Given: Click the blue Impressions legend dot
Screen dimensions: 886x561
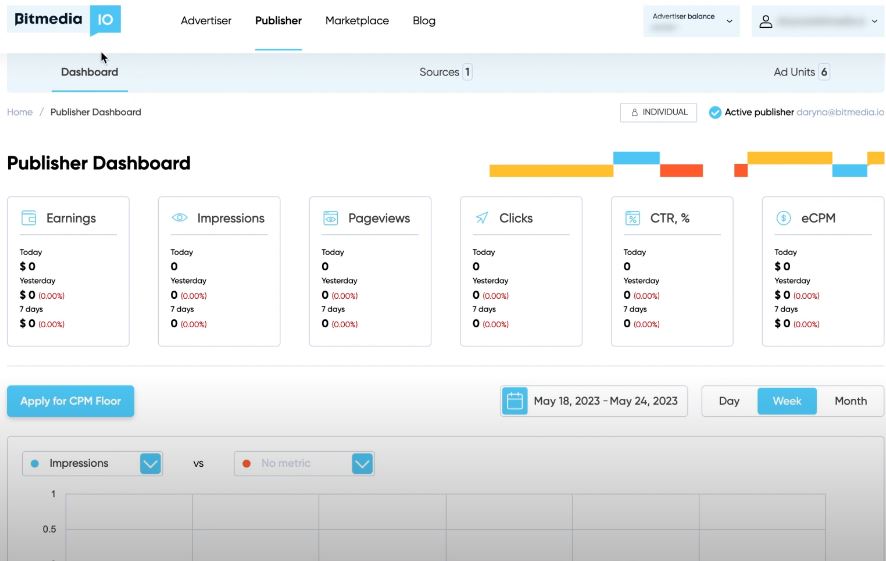Looking at the screenshot, I should point(36,463).
